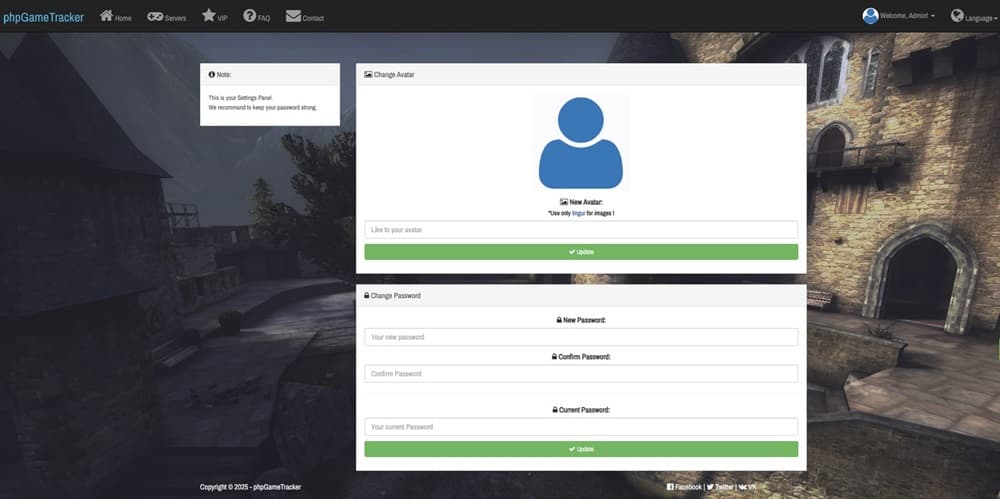Click 'This is your Settings Panel.' text

[240, 98]
